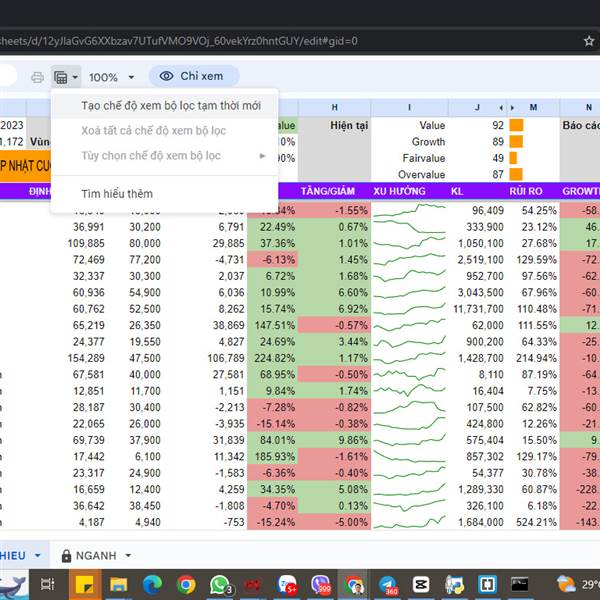Choose "Tìm hiểu thêm" in the menu
The image size is (600, 600).
coord(117,193)
